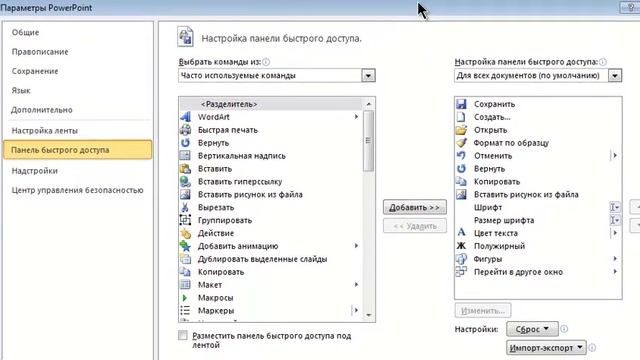
Task: Click the Shapes icon beside 'Фигуры'
Action: [x=461, y=259]
